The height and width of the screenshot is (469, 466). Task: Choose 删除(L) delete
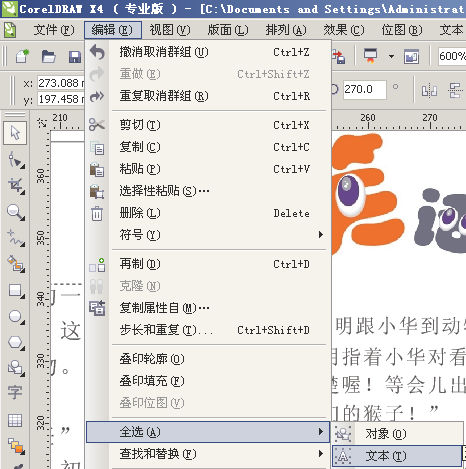(208, 213)
